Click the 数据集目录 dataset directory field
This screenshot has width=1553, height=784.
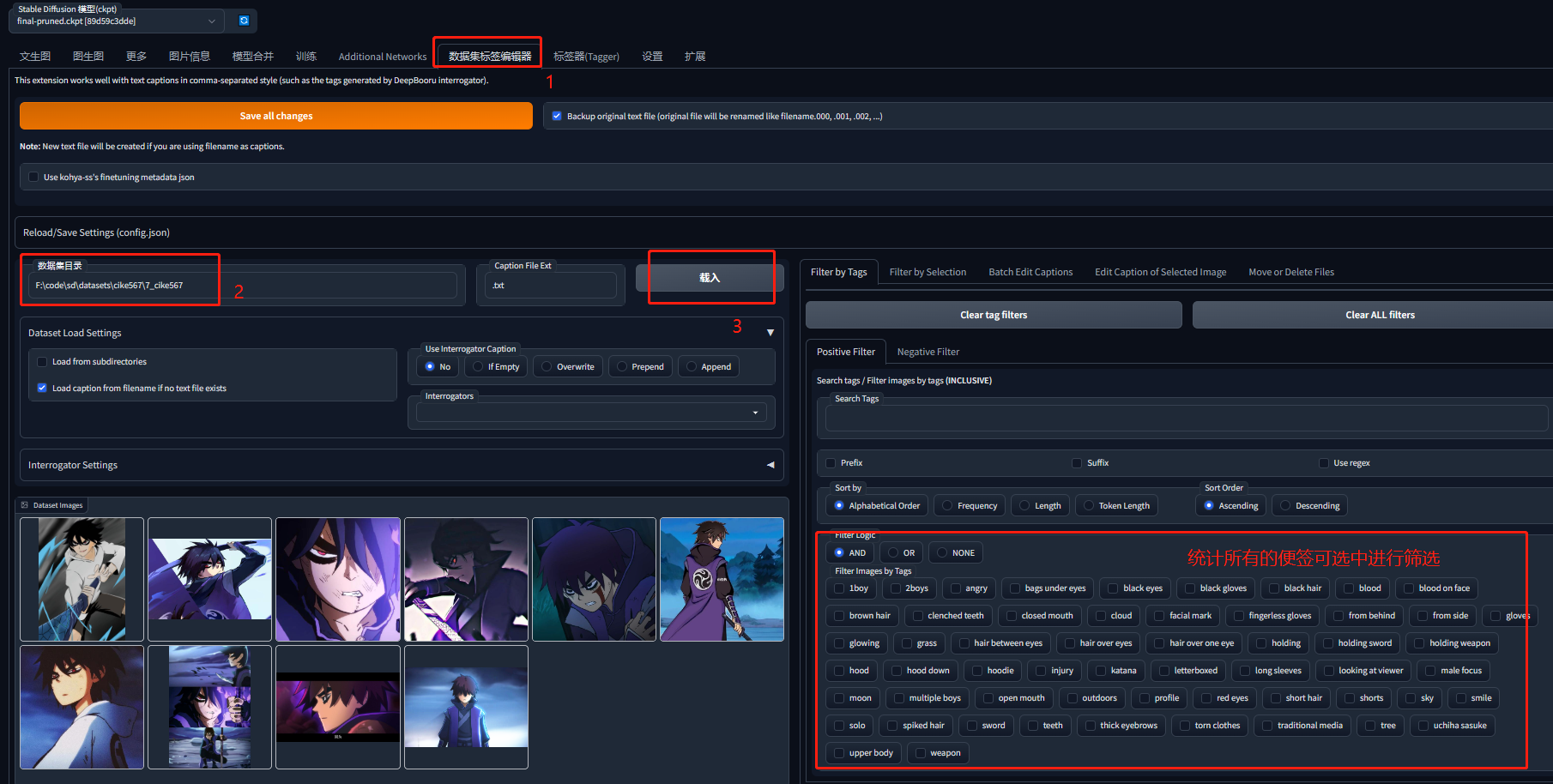coord(242,286)
